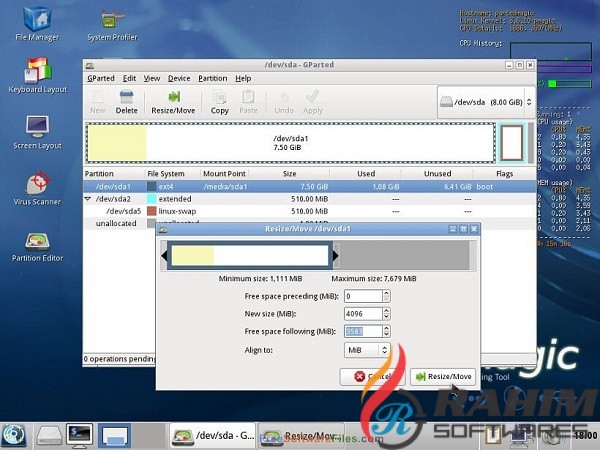The image size is (600, 450).
Task: Click Mount Point column header
Action: point(225,174)
